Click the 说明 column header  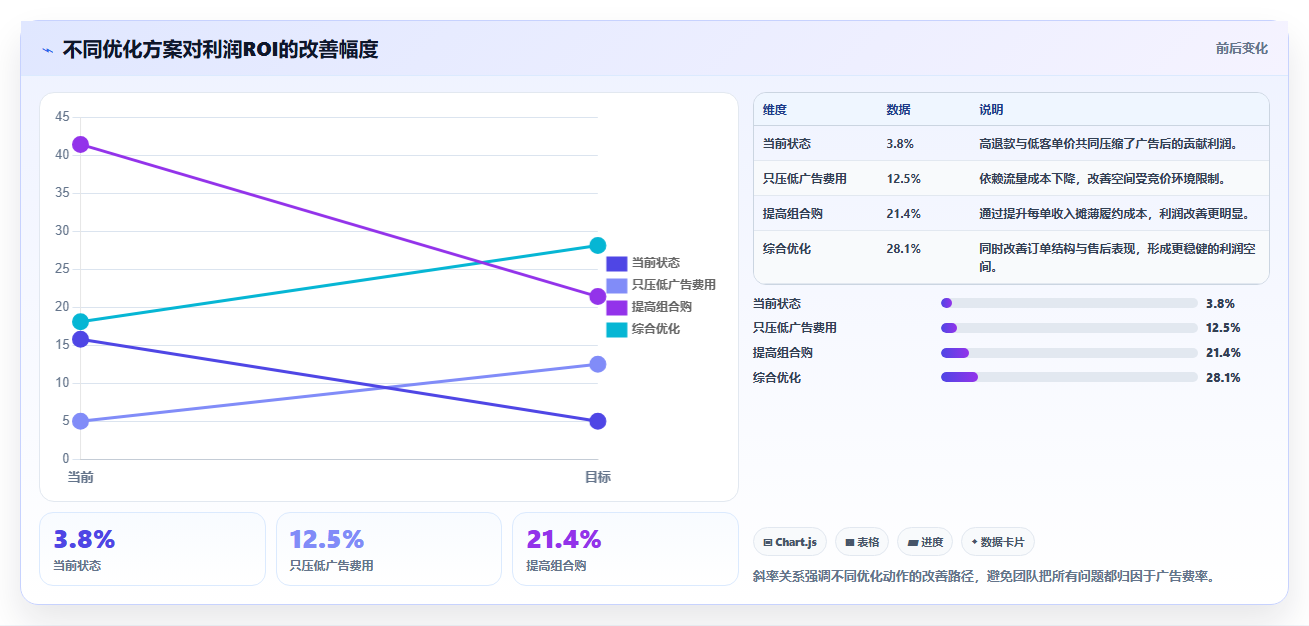[x=991, y=110]
